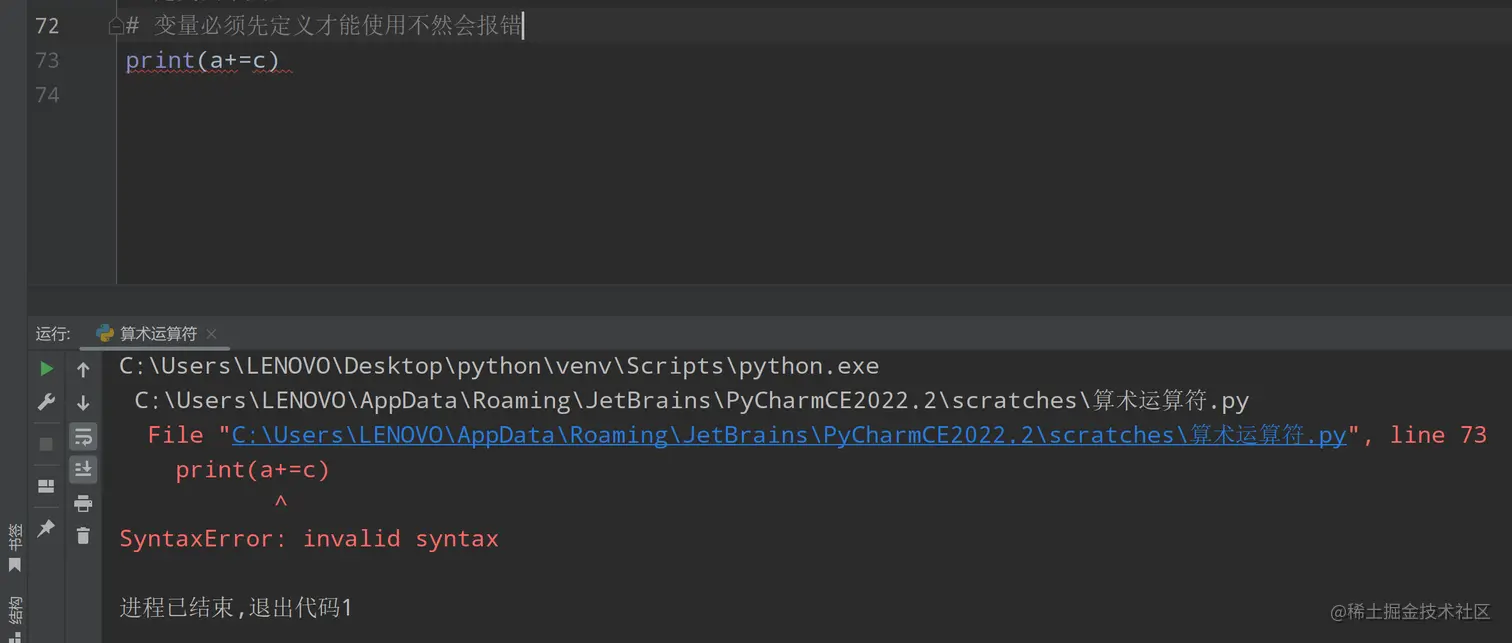This screenshot has height=643, width=1512.
Task: Click the 进程已结束,退出代码1 line
Action: coord(236,607)
